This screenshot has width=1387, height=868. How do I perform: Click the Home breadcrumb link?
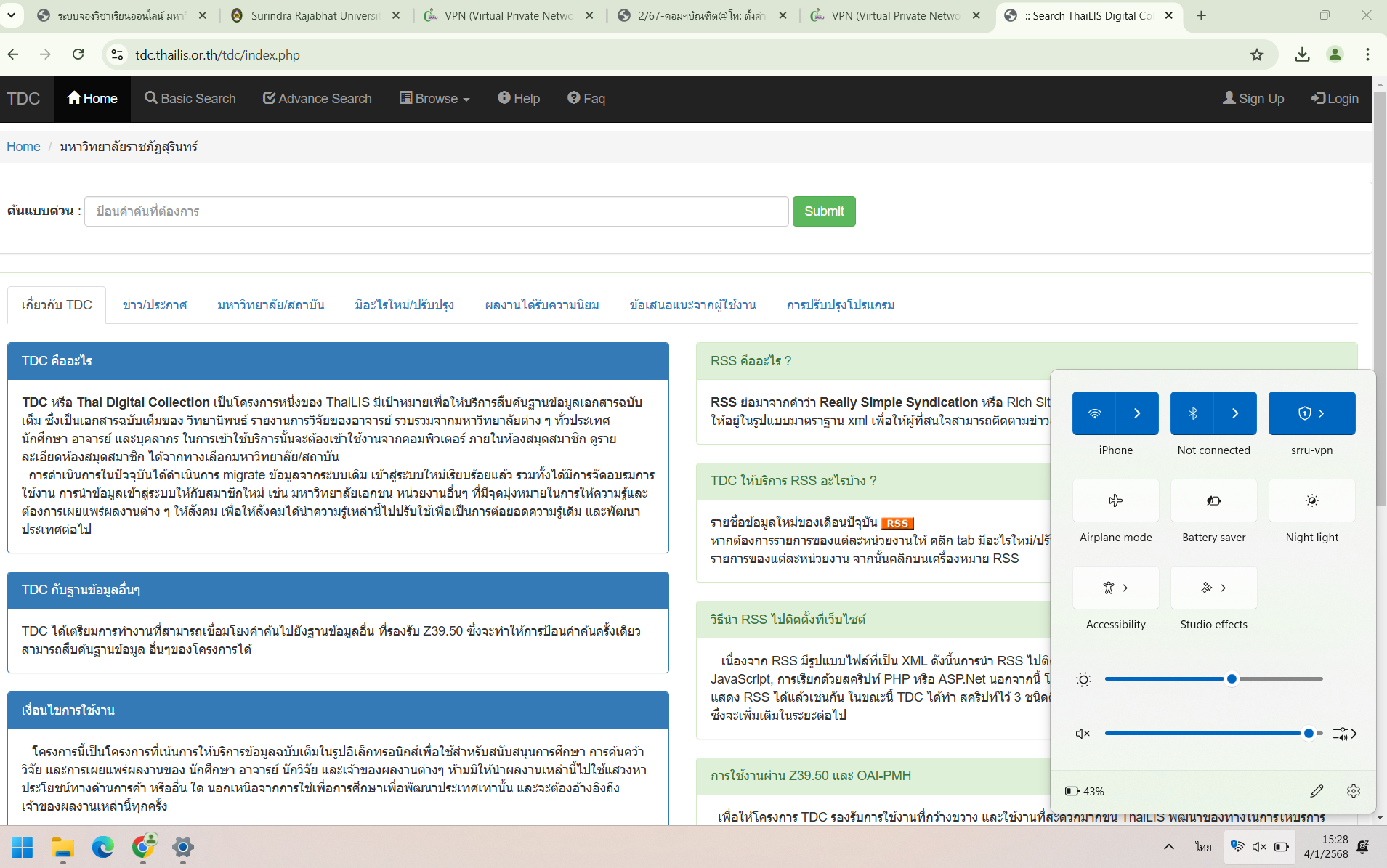coord(23,147)
